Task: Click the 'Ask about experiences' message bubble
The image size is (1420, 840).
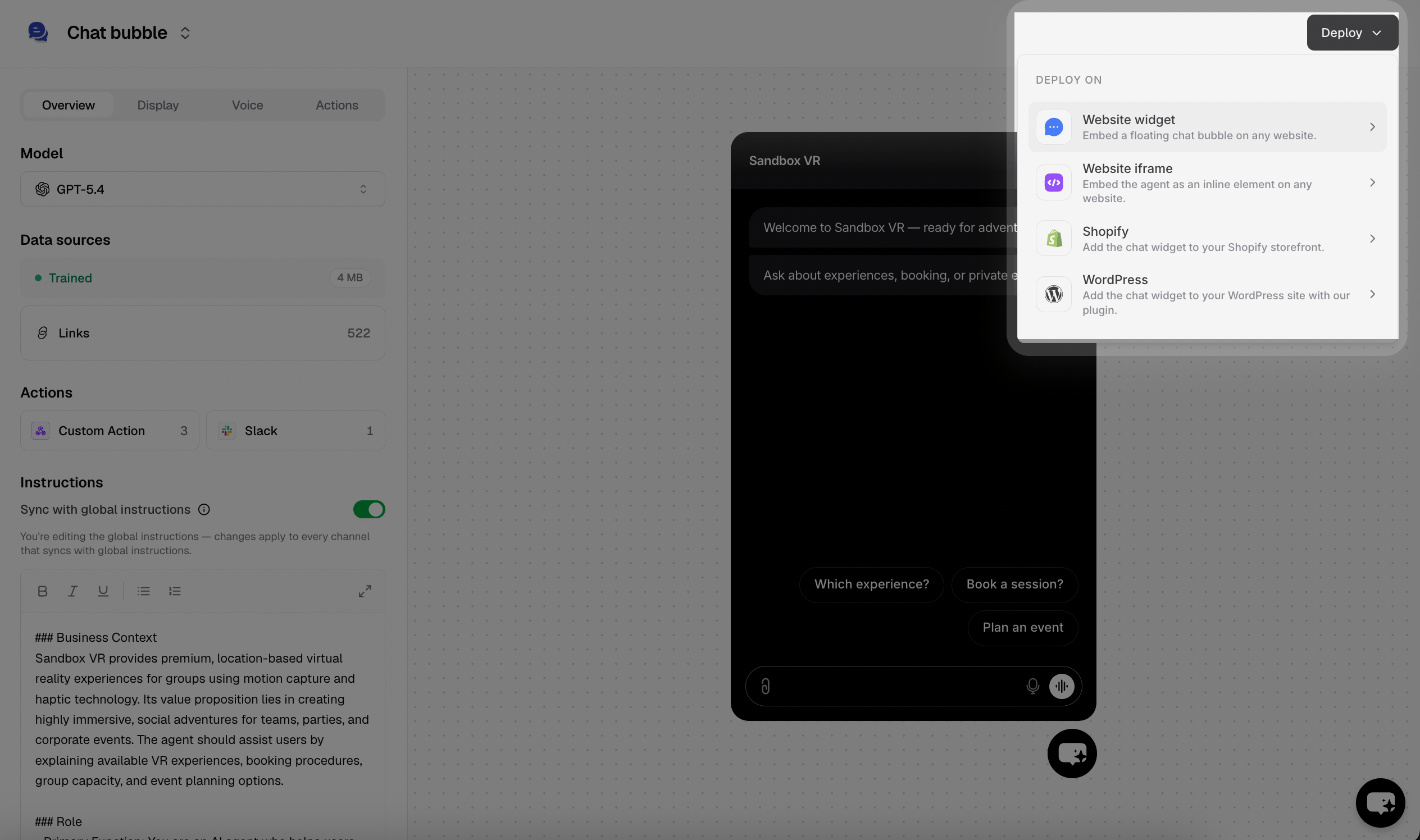Action: click(883, 275)
